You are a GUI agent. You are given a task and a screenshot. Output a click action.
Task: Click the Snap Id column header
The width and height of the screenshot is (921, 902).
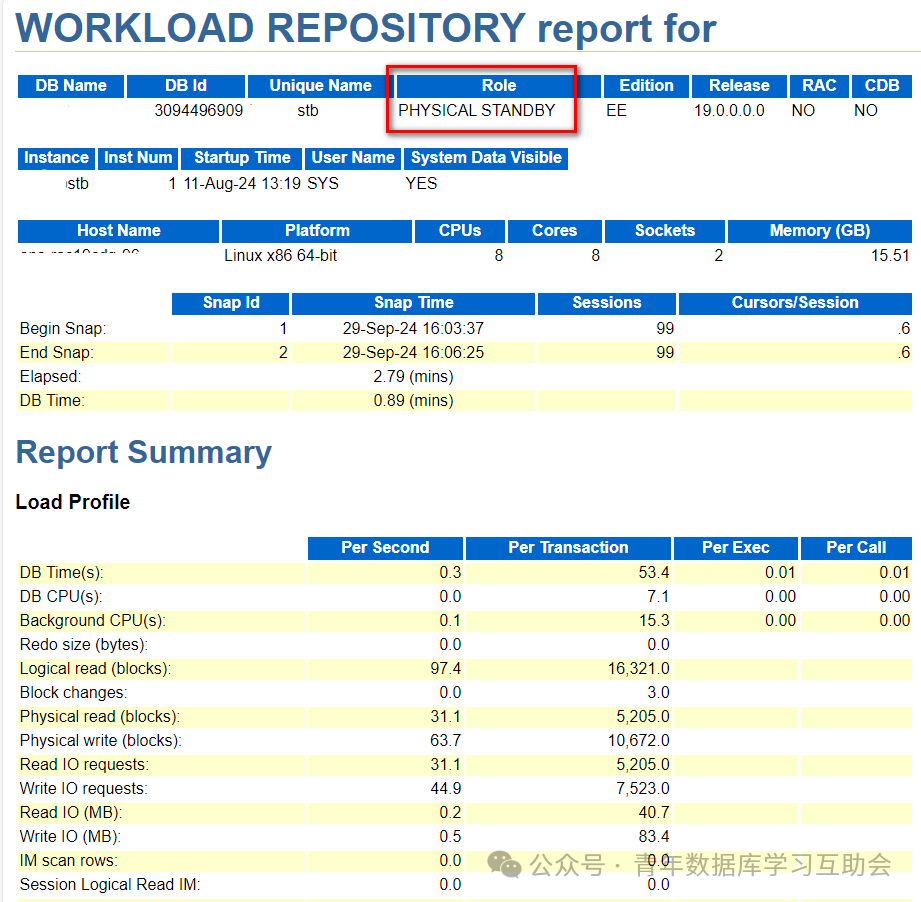(231, 303)
